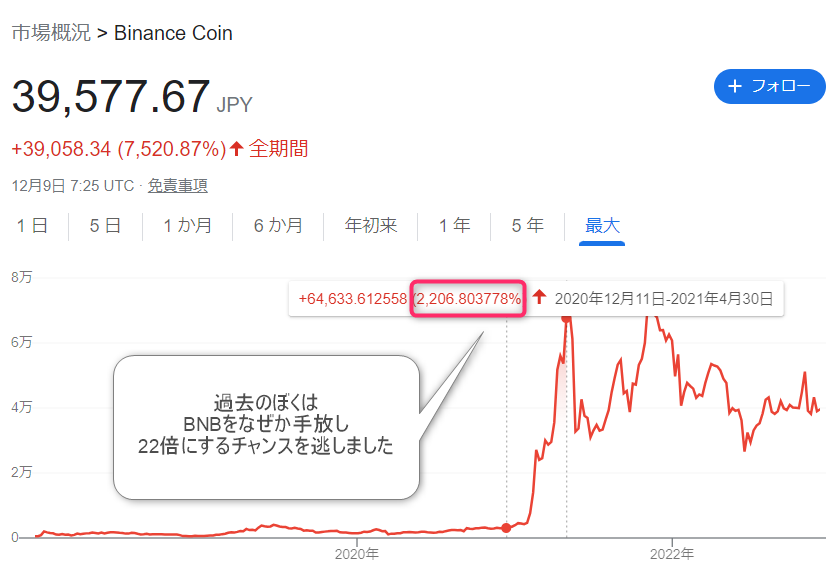This screenshot has width=836, height=575.
Task: Choose the 5年 range tab
Action: pos(527,226)
